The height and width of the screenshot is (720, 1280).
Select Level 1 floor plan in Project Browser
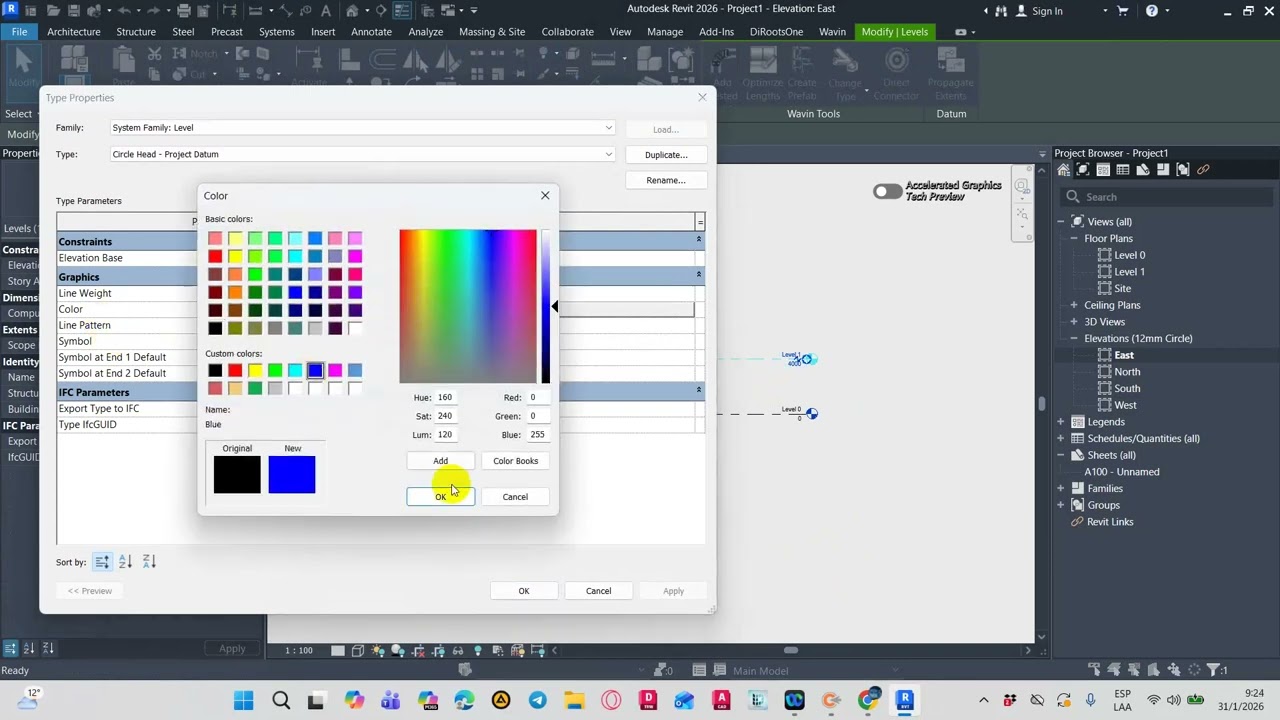click(1129, 272)
